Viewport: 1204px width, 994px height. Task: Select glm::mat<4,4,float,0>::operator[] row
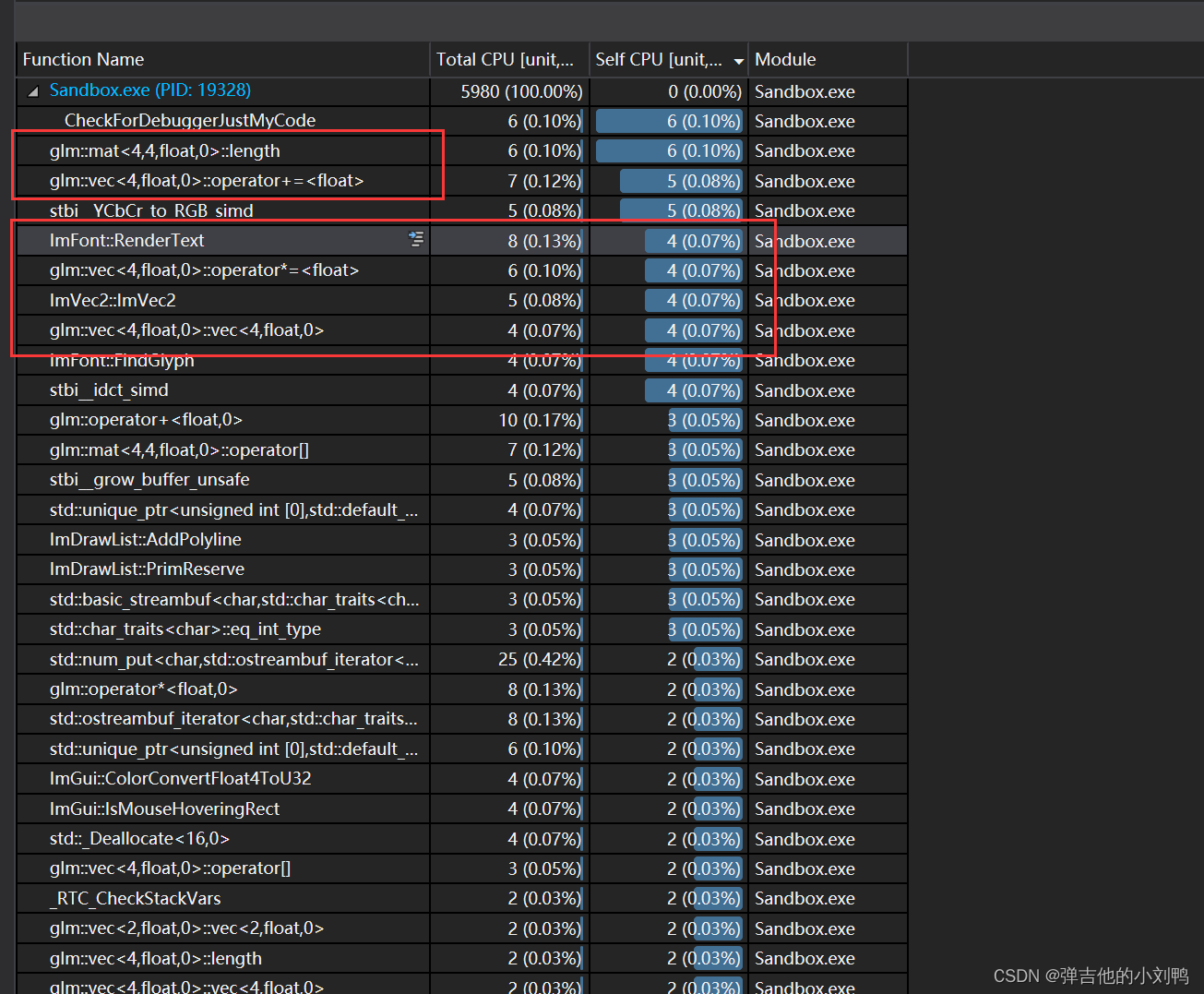[x=461, y=449]
